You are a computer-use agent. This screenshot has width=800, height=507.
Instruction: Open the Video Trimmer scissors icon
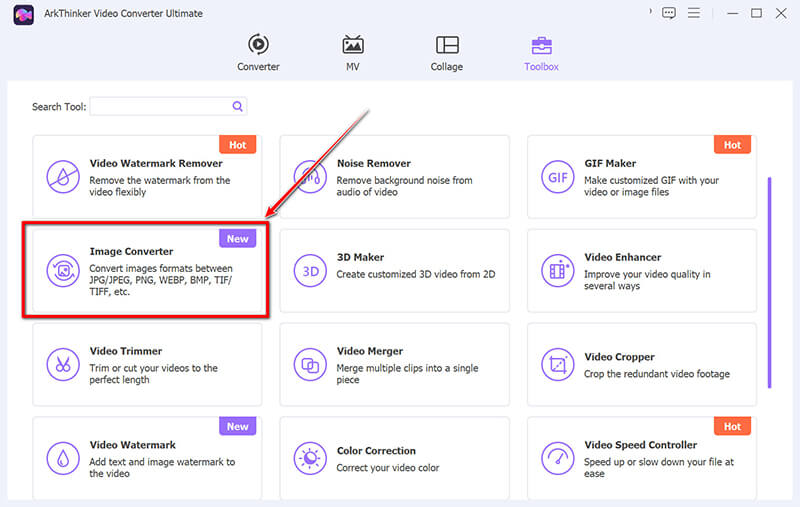click(63, 365)
